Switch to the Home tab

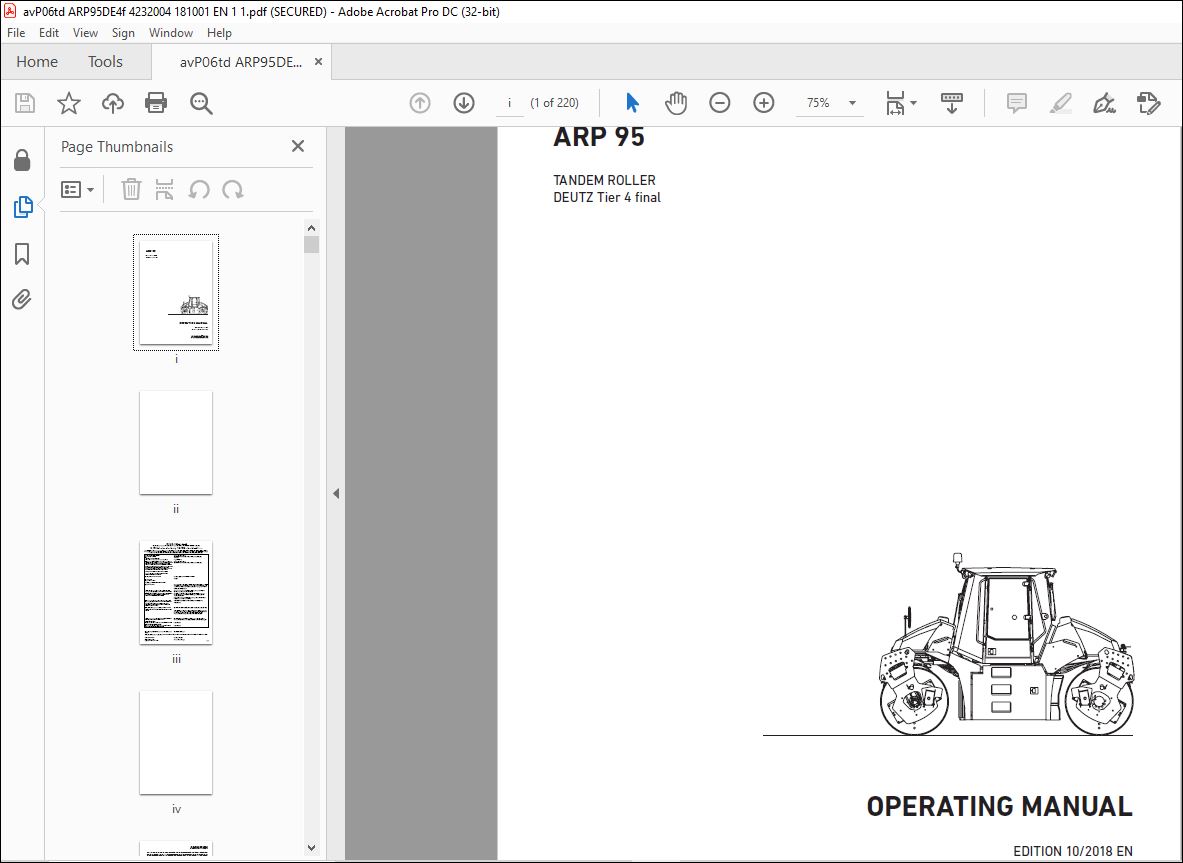tap(37, 62)
